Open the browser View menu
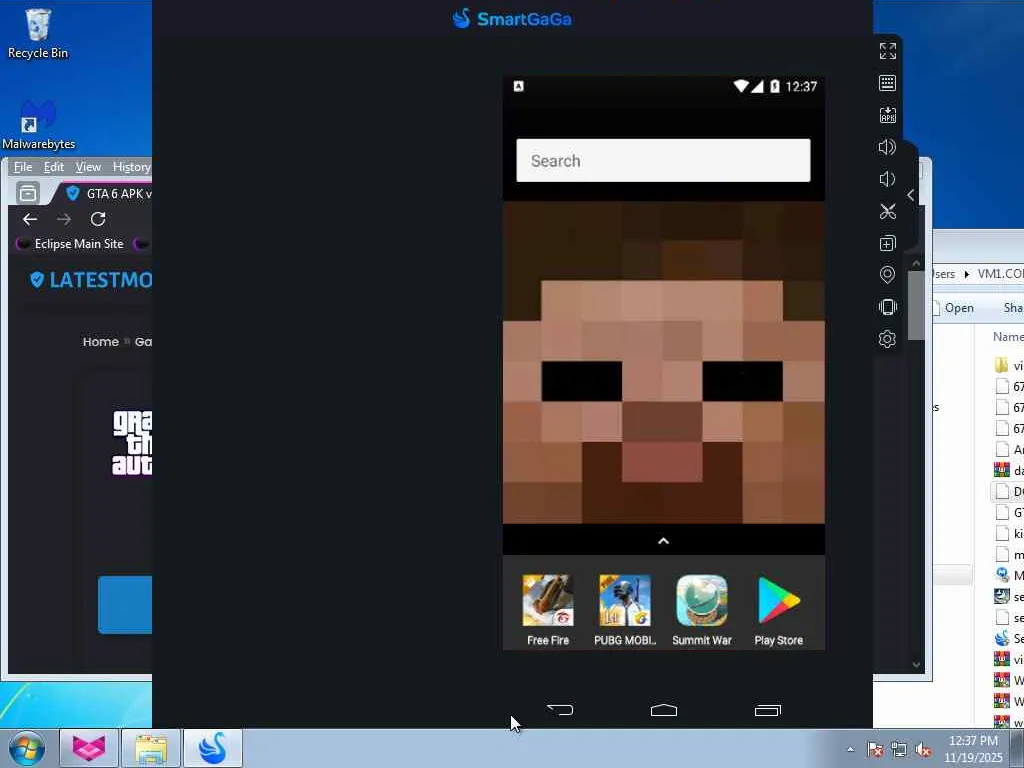1024x768 pixels. click(88, 167)
